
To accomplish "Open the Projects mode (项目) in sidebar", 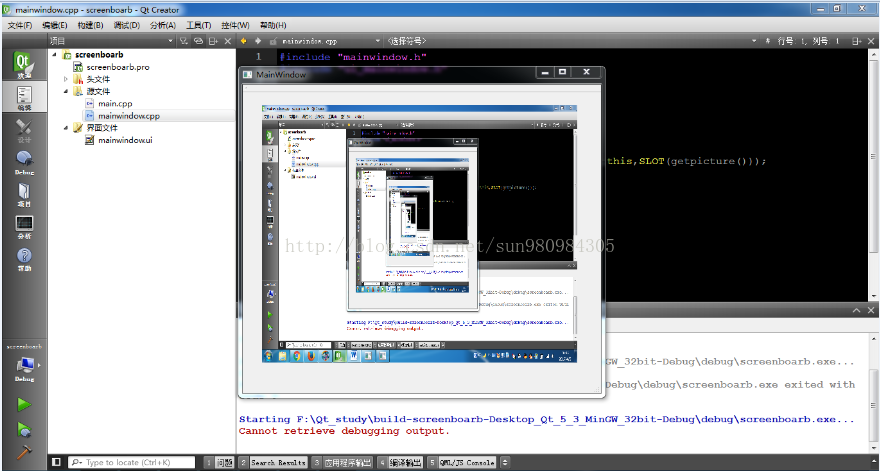I will pos(24,194).
